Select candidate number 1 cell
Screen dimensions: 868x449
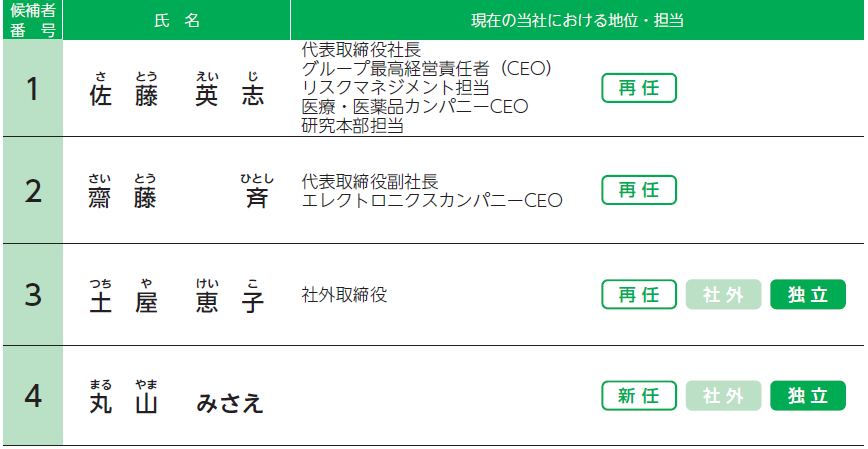[x=33, y=89]
